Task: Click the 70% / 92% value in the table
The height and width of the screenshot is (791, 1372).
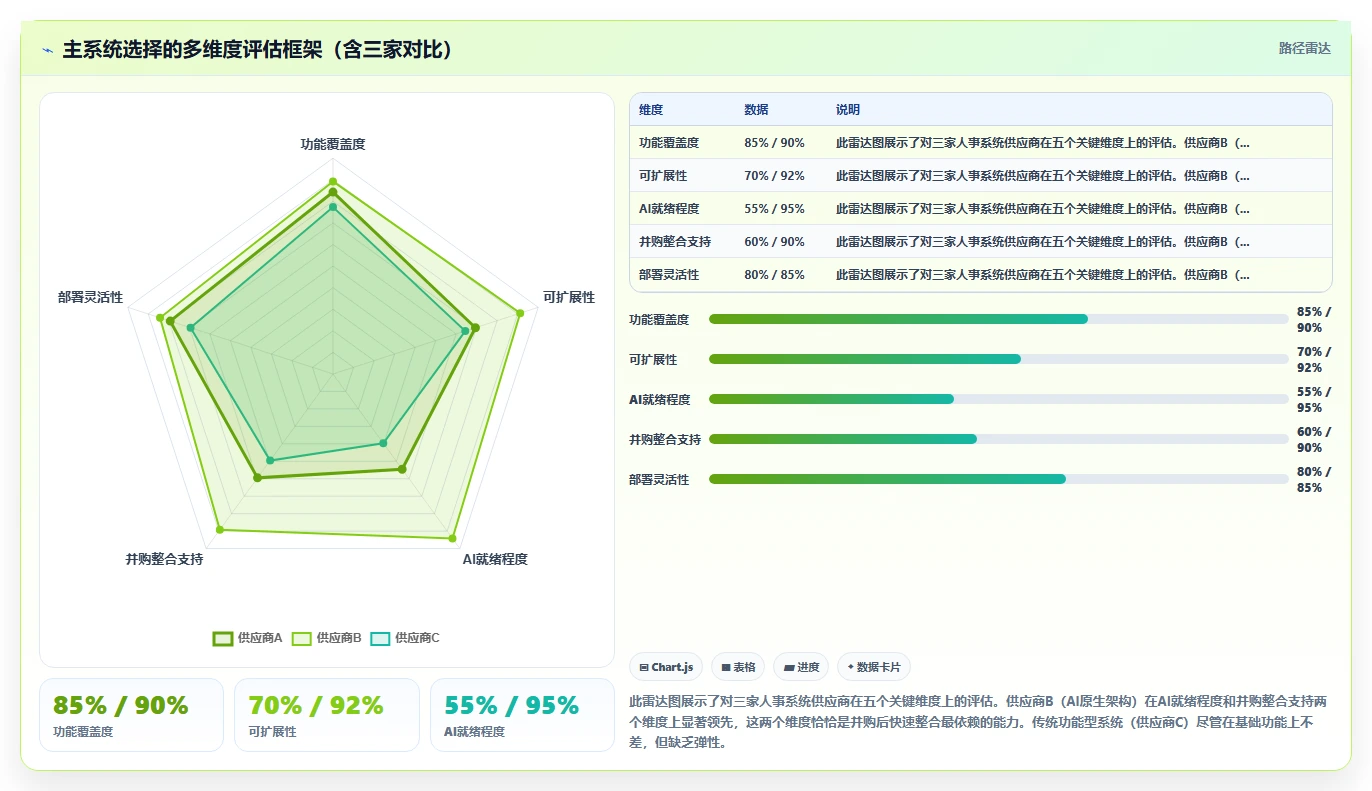Action: pos(774,176)
